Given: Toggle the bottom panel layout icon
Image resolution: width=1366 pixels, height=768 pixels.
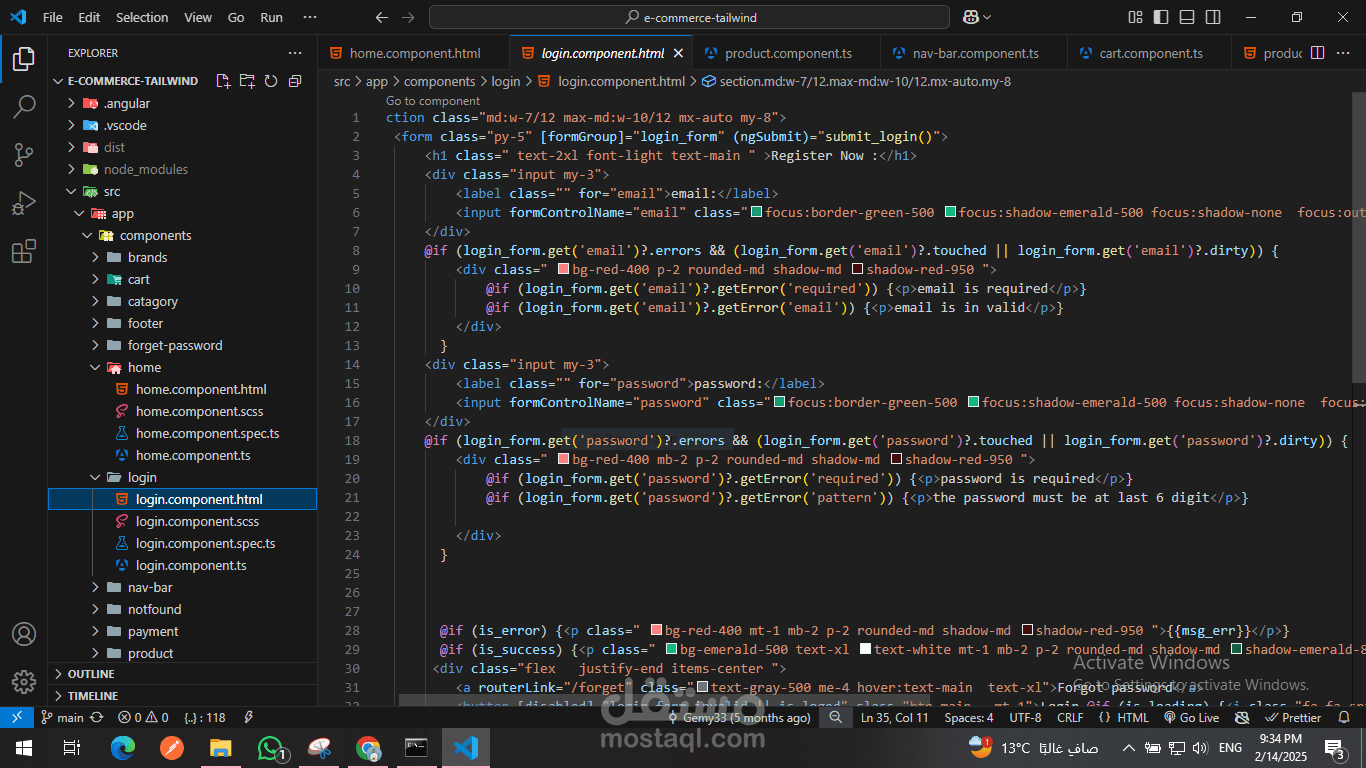Looking at the screenshot, I should point(1187,17).
